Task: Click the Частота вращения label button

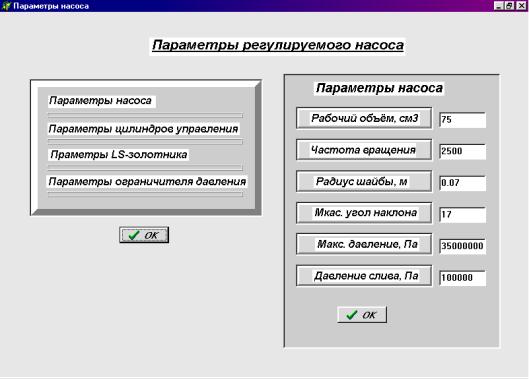Action: 364,150
